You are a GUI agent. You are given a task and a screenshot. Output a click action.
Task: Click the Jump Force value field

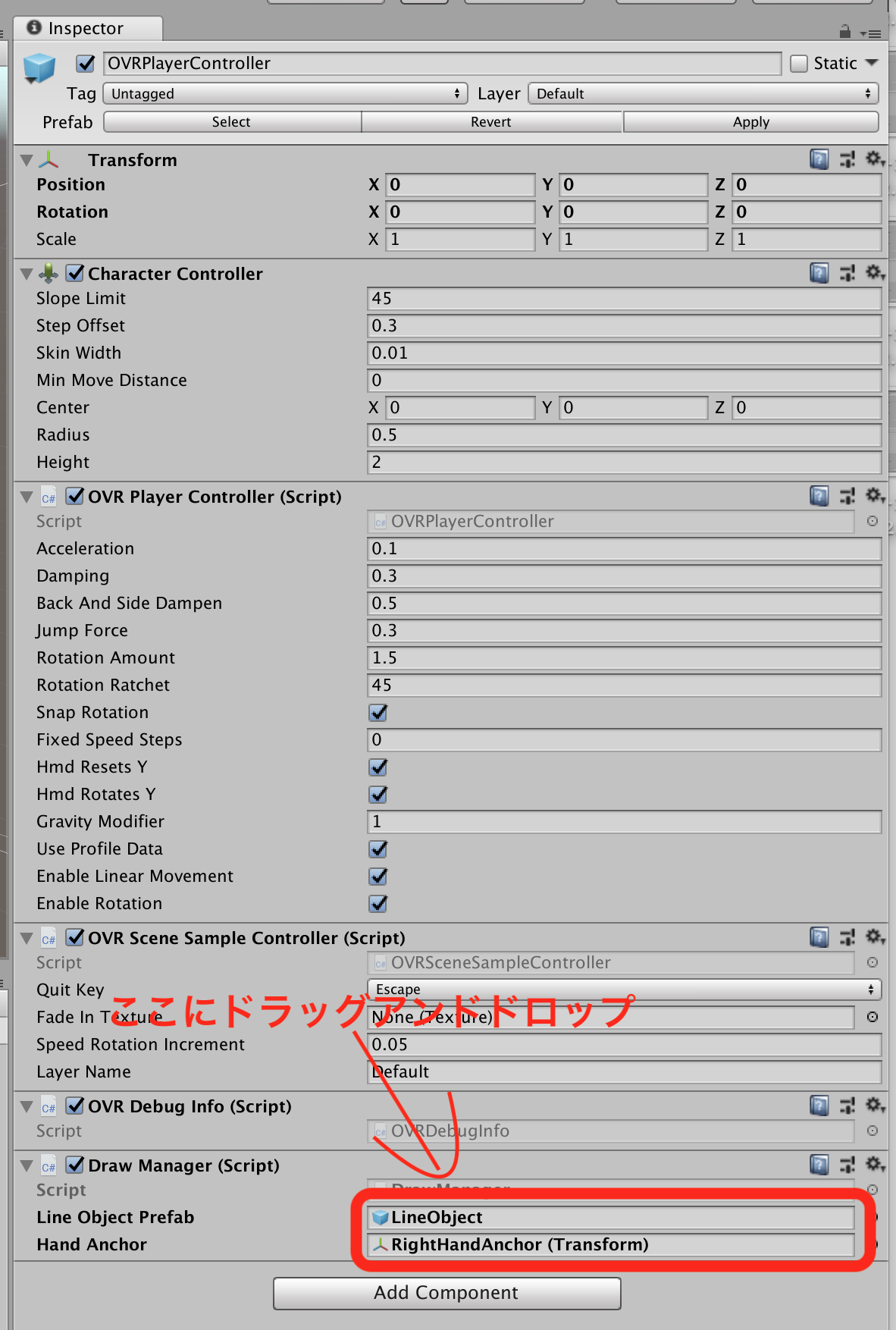[x=625, y=630]
